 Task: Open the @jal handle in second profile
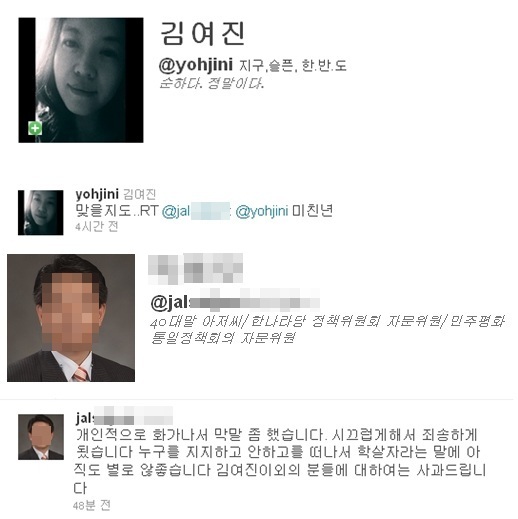pyautogui.click(x=235, y=302)
